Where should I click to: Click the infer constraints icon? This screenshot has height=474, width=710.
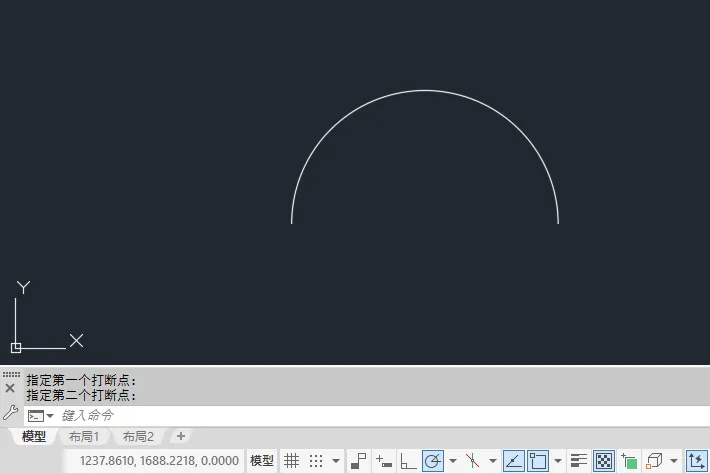(358, 461)
